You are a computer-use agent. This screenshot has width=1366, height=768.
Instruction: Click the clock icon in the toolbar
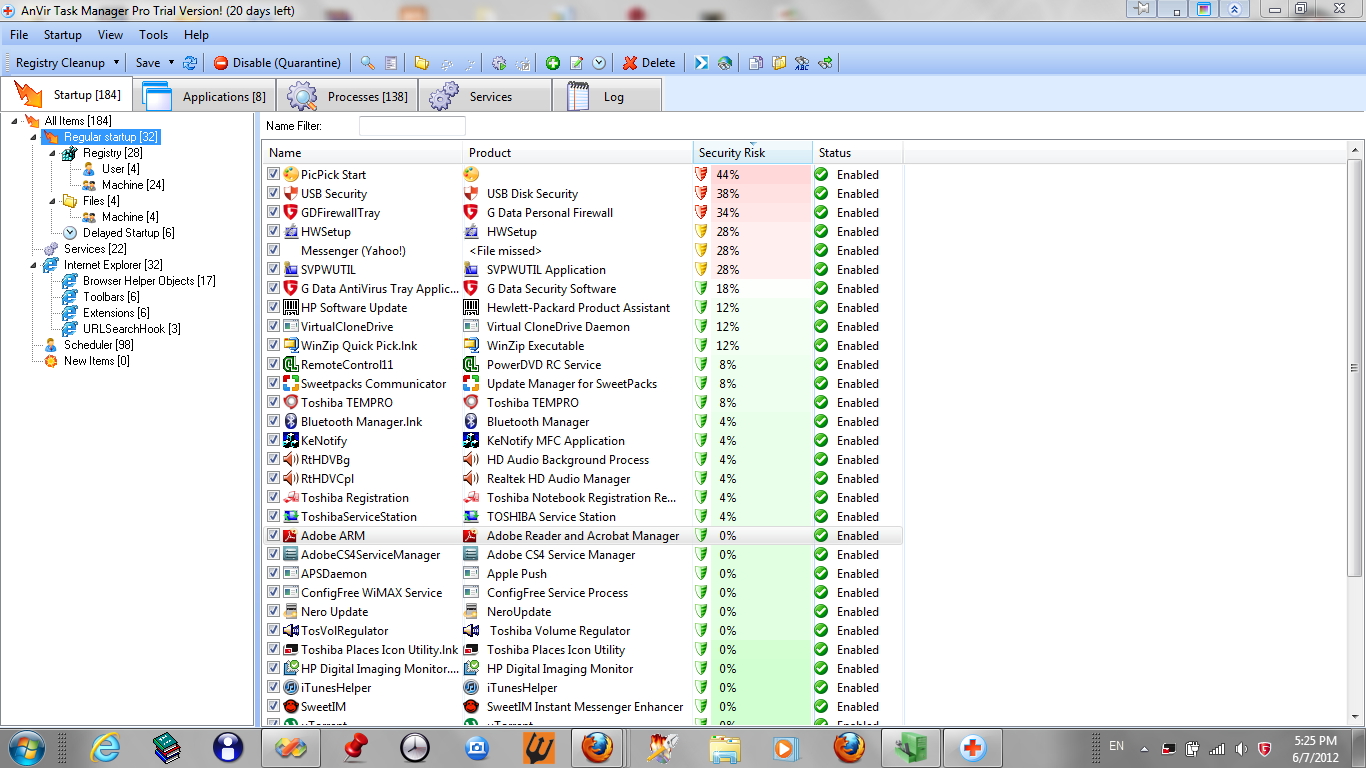[x=599, y=63]
